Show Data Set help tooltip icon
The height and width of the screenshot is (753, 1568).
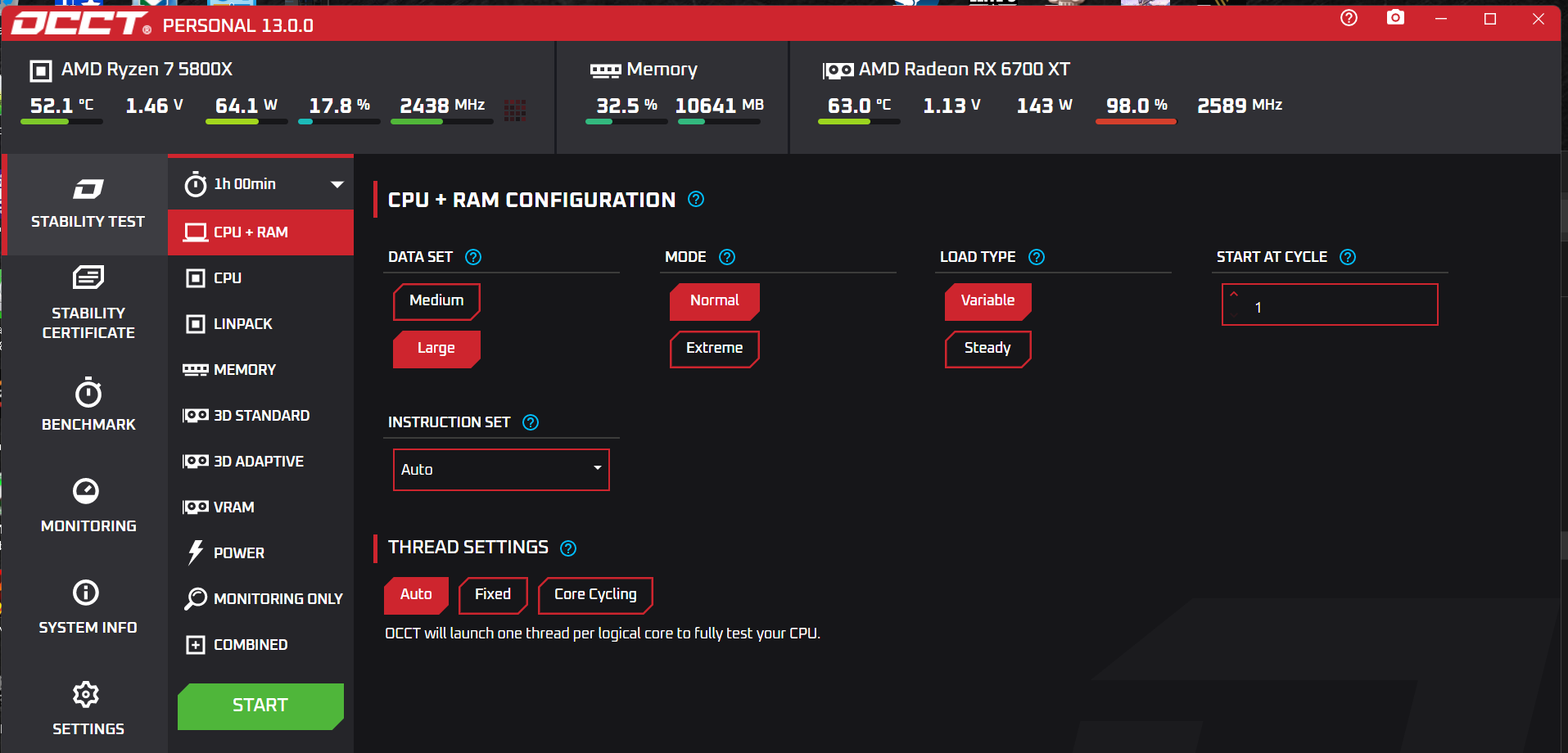coord(473,257)
